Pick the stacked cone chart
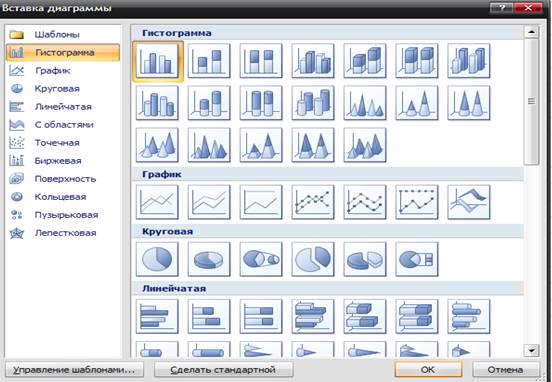This screenshot has width=552, height=382. 417,103
